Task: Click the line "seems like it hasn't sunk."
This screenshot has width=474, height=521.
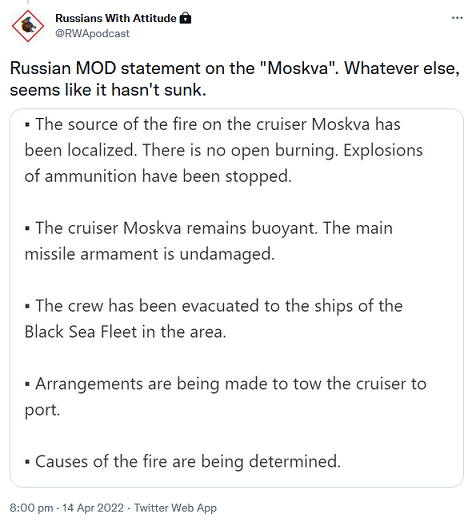Action: pyautogui.click(x=108, y=90)
